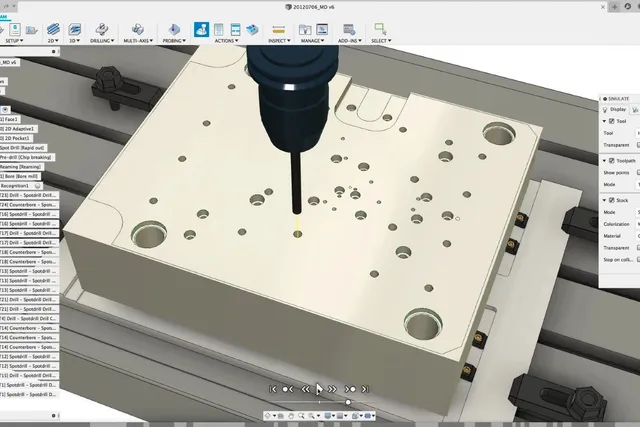Screen dimensions: 640x427
Task: Click the Inspect measure icon
Action: pyautogui.click(x=279, y=29)
